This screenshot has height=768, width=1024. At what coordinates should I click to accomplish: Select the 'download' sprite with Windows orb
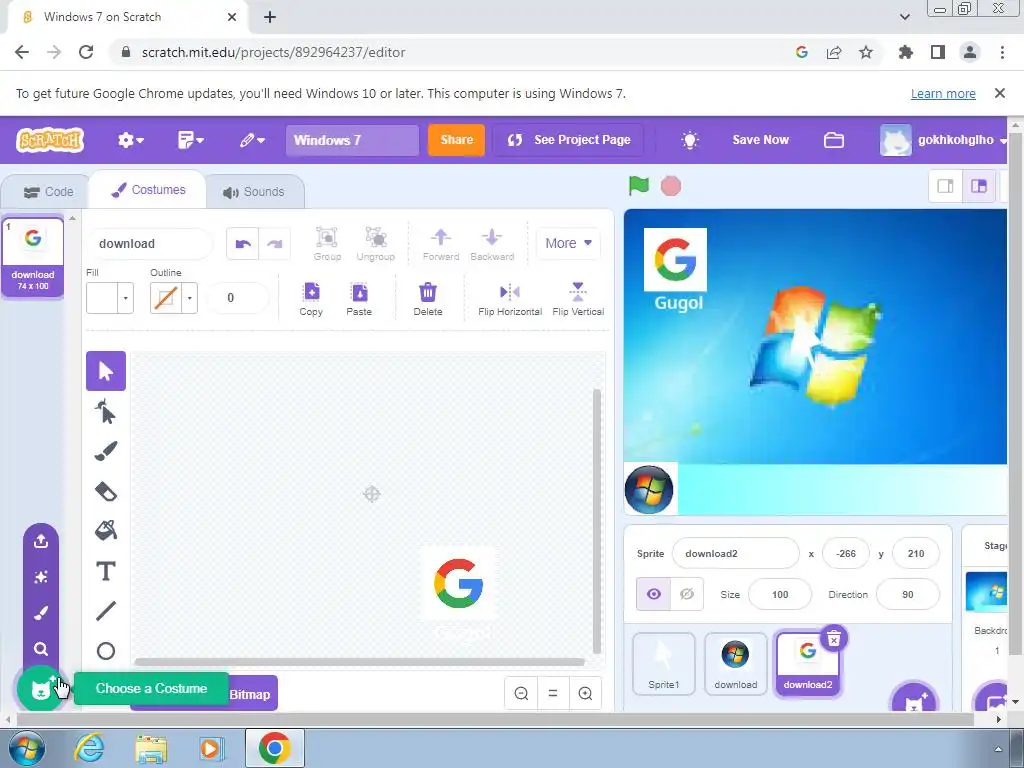pos(735,664)
